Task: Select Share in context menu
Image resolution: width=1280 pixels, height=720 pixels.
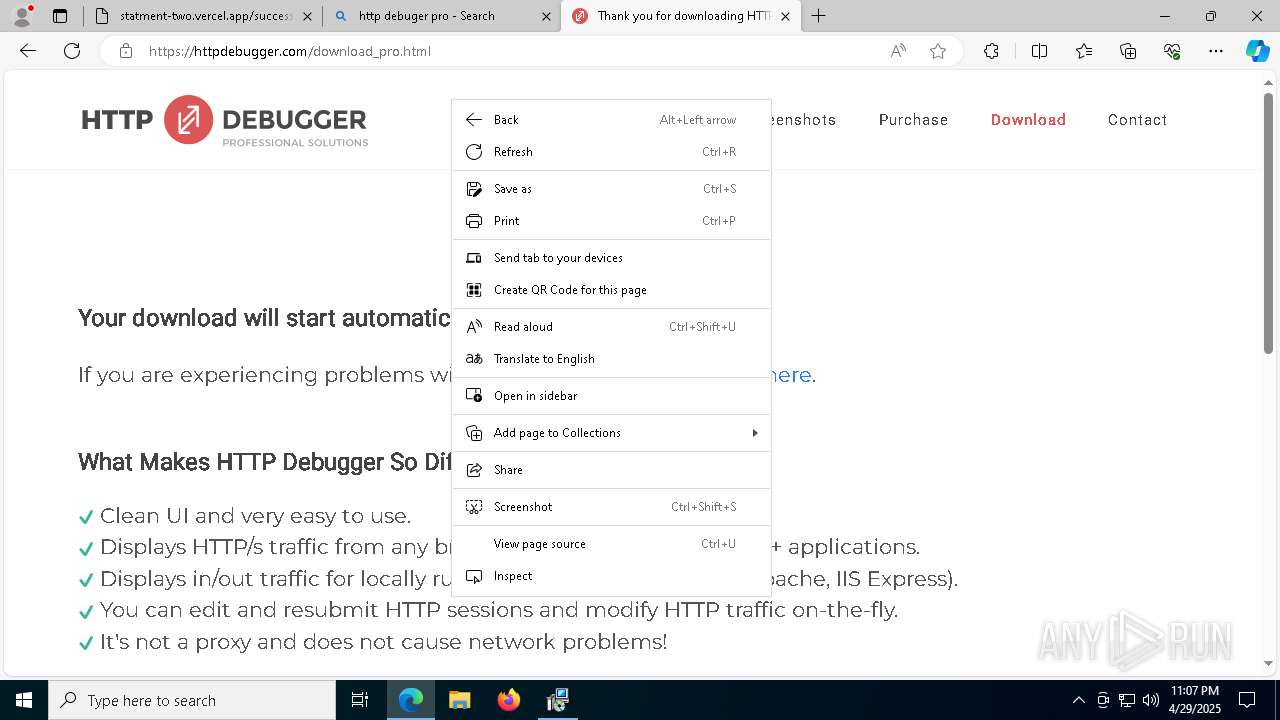Action: pos(611,470)
